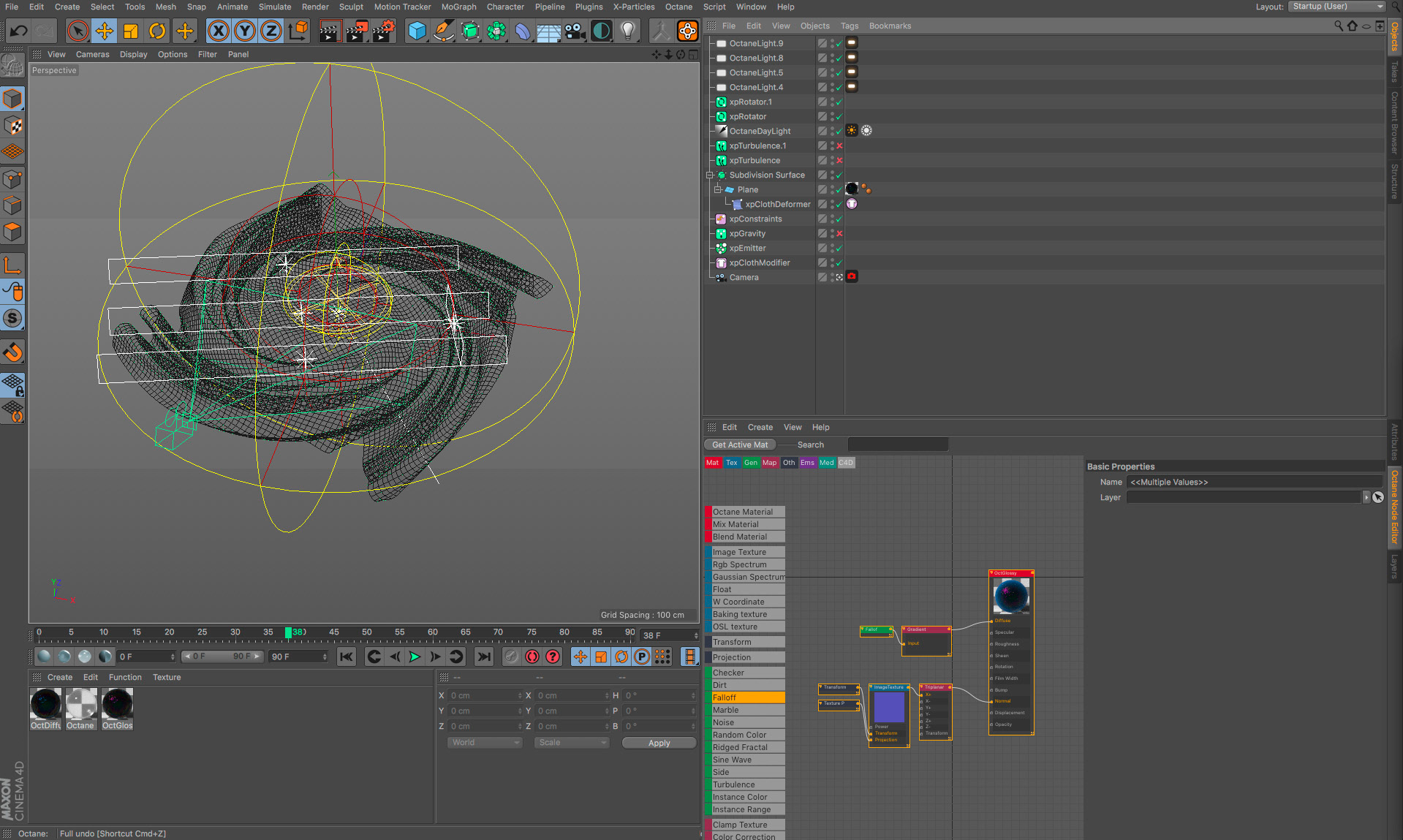This screenshot has height=840, width=1403.
Task: Toggle Y axis lock
Action: pyautogui.click(x=245, y=31)
